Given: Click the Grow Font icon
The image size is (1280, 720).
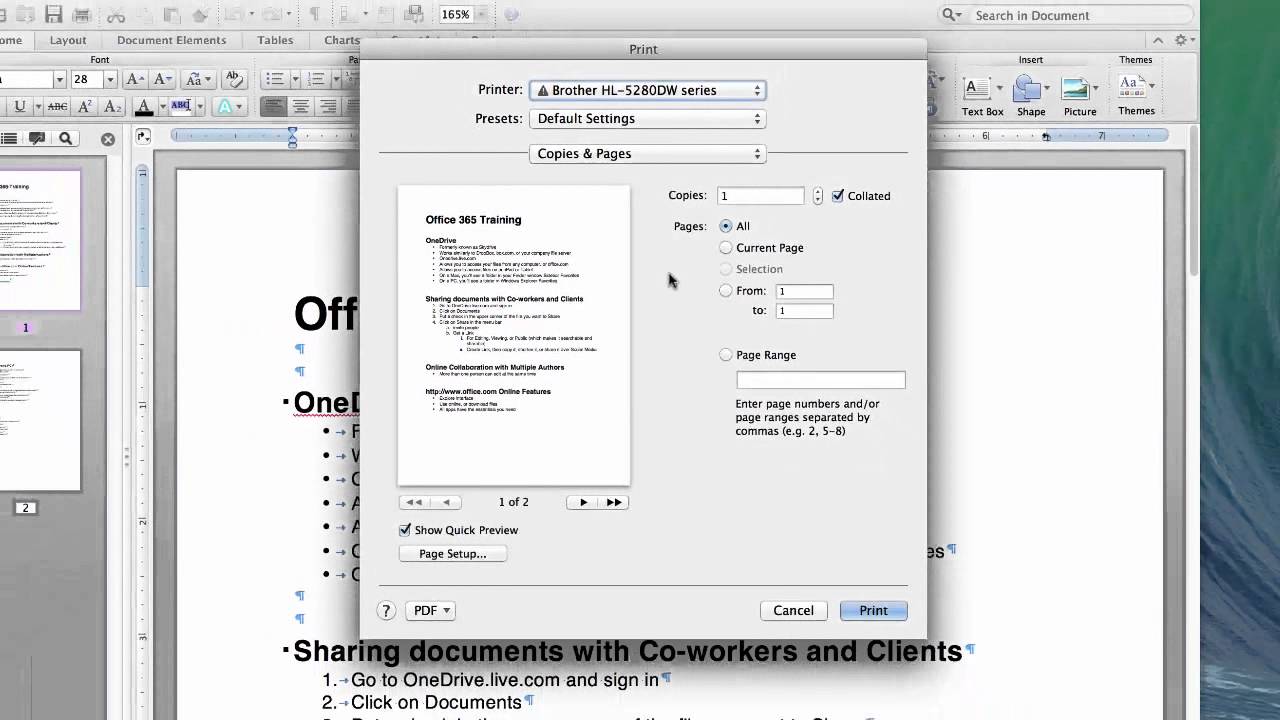Looking at the screenshot, I should [134, 79].
